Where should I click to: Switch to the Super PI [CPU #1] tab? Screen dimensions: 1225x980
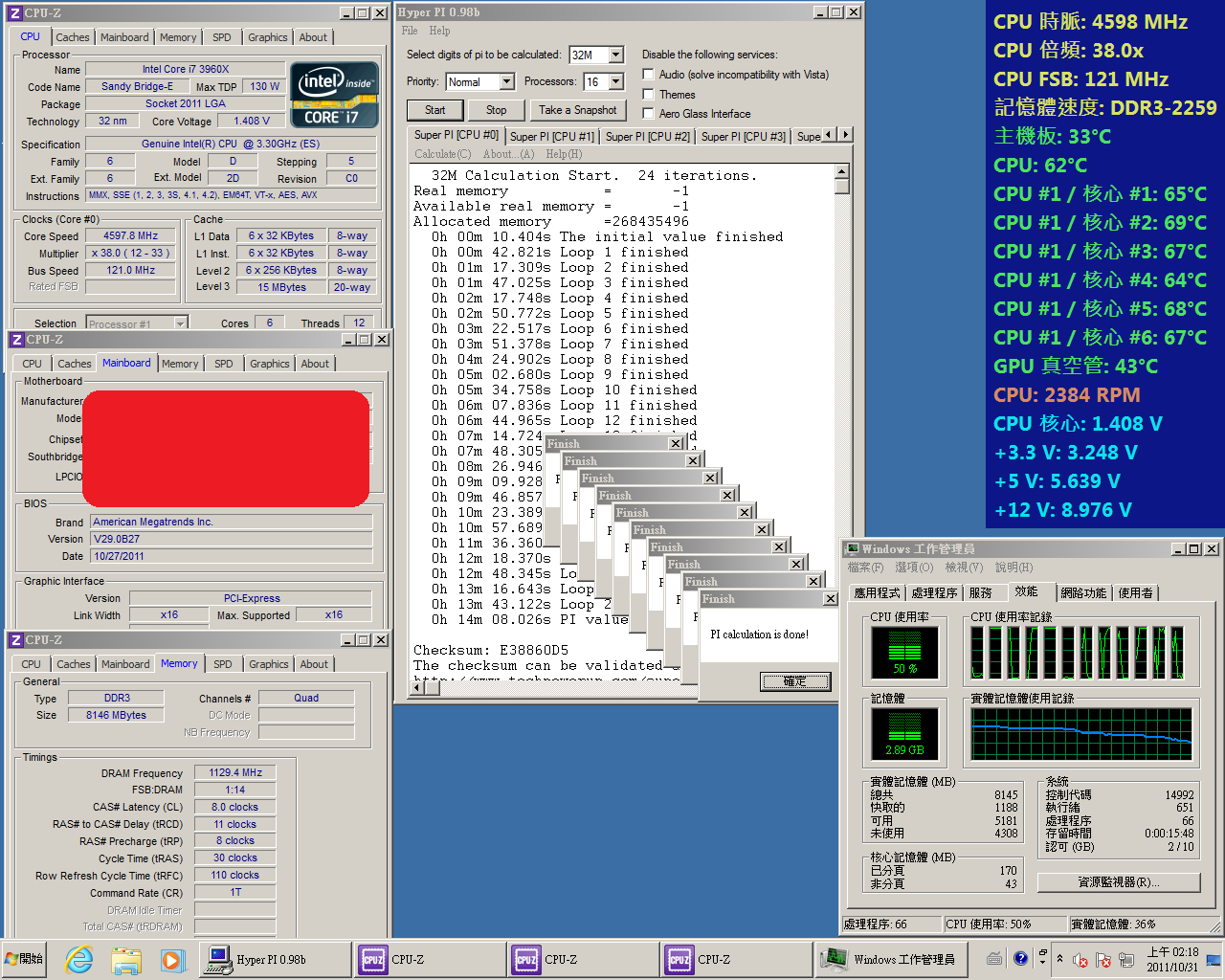552,137
